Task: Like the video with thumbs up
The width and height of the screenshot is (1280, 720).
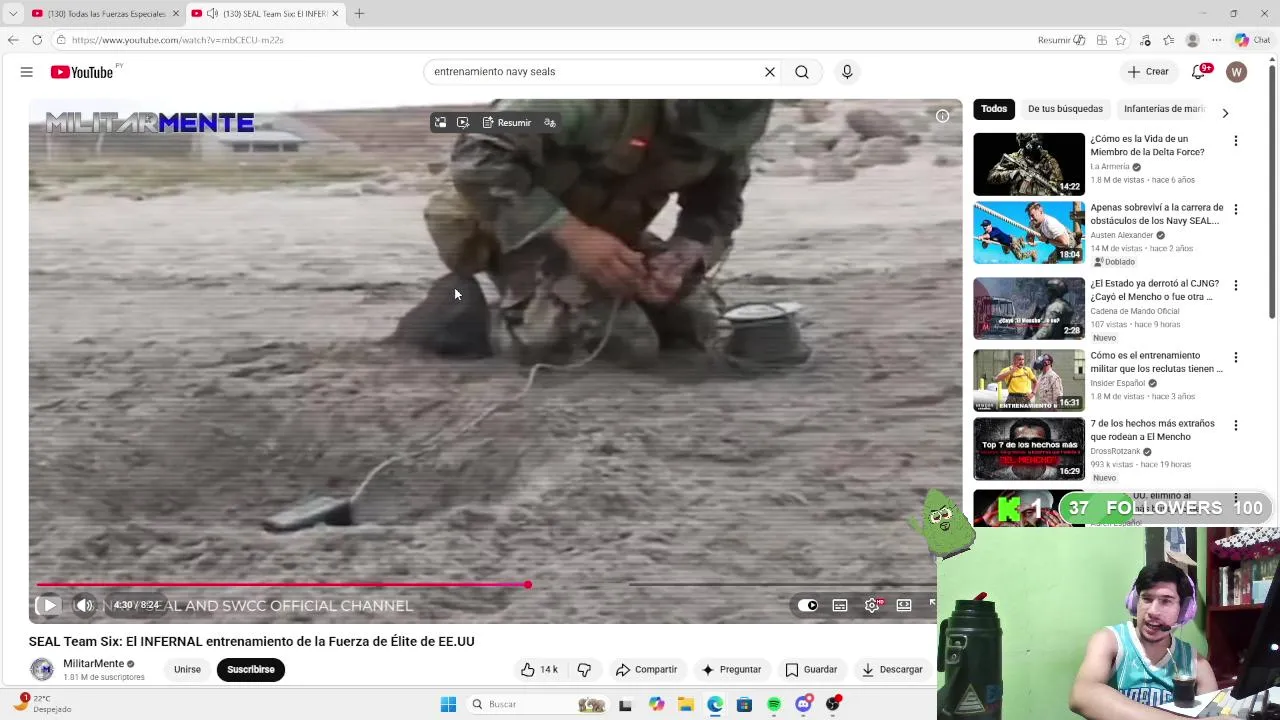Action: click(x=538, y=670)
